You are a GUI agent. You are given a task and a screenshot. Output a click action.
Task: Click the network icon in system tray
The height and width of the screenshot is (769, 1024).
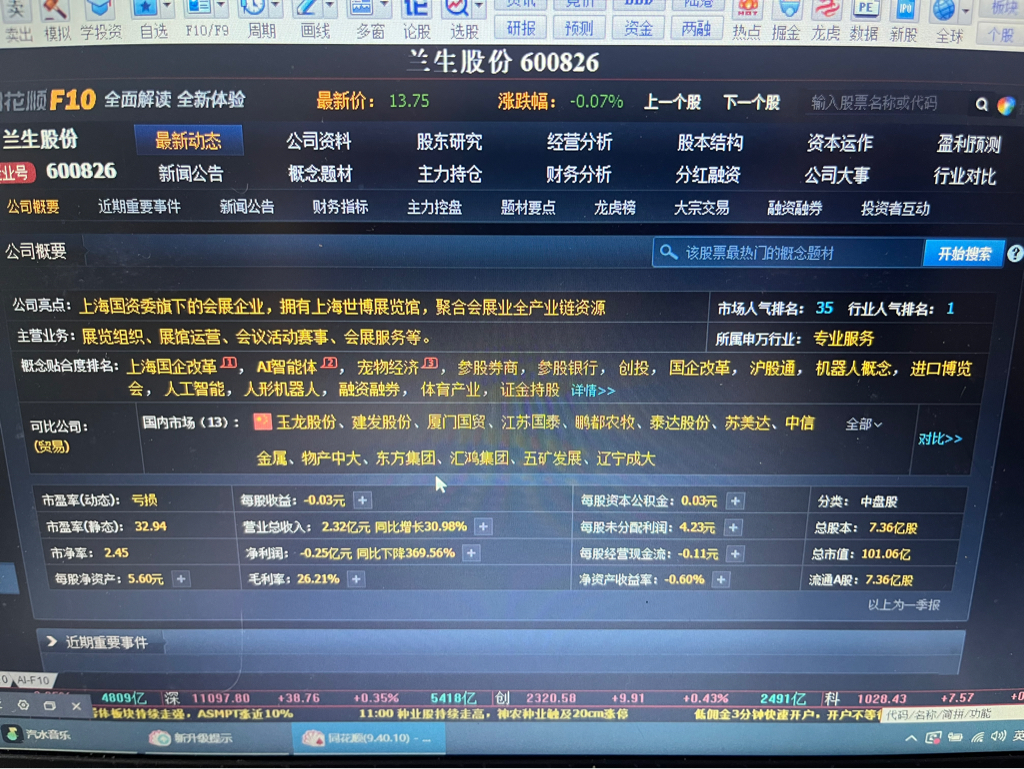[x=978, y=737]
